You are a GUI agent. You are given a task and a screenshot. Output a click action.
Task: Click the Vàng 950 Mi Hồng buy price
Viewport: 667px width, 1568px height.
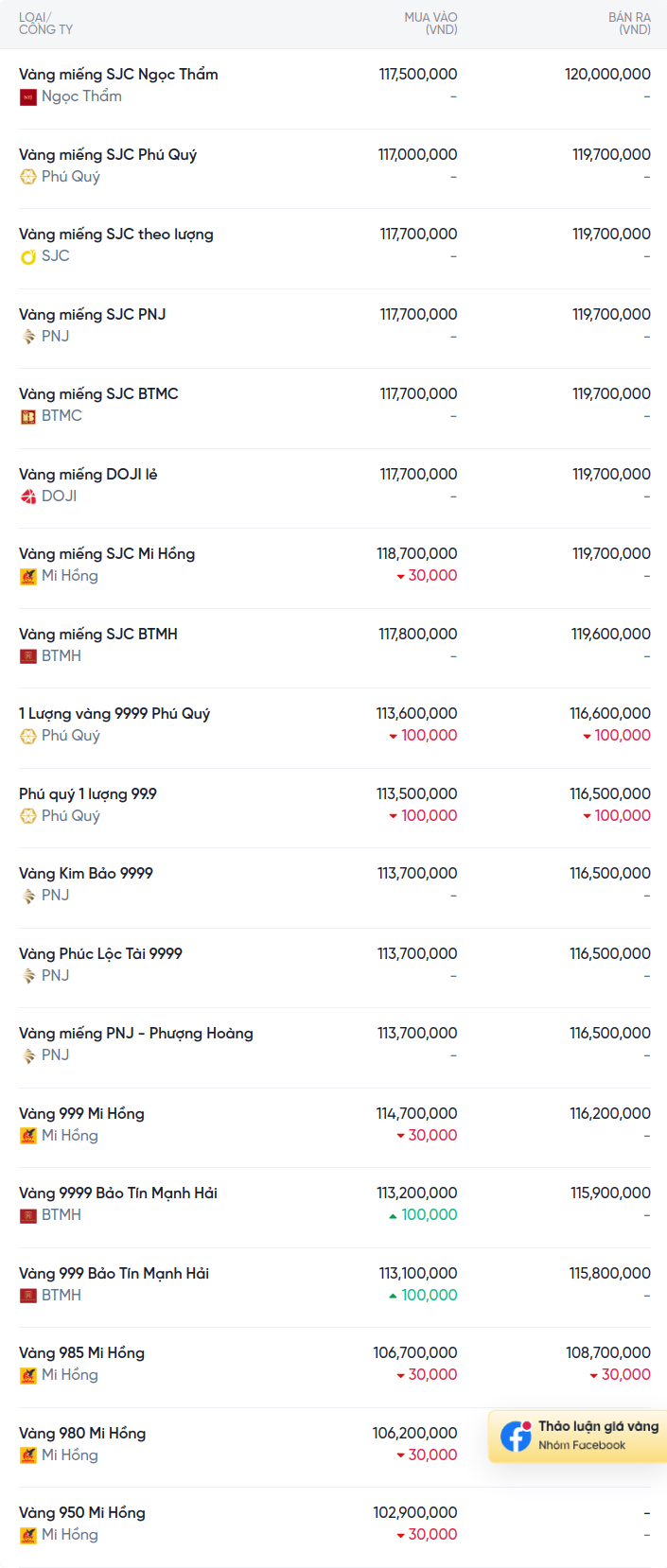click(415, 1512)
